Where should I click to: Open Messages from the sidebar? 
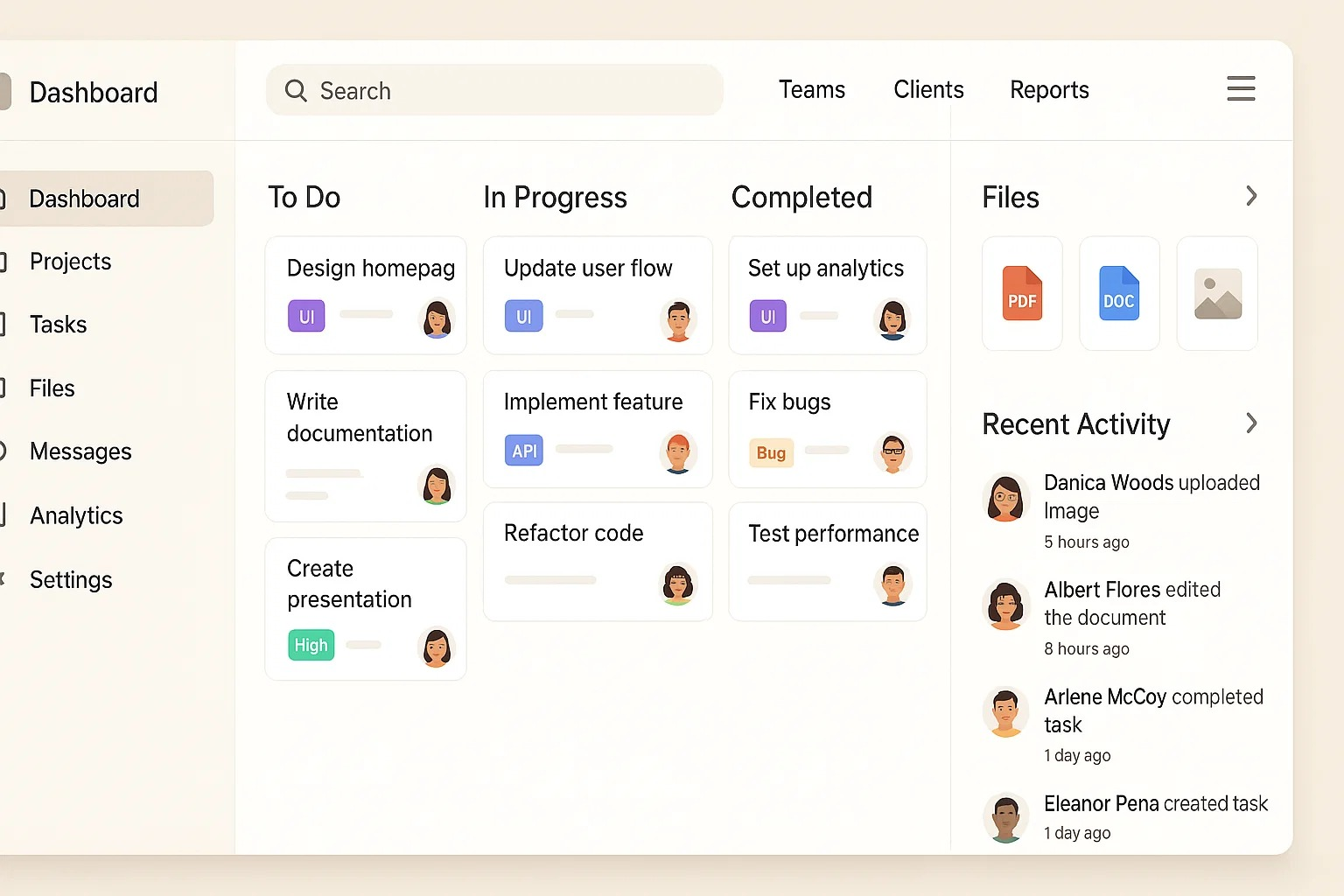click(x=80, y=451)
